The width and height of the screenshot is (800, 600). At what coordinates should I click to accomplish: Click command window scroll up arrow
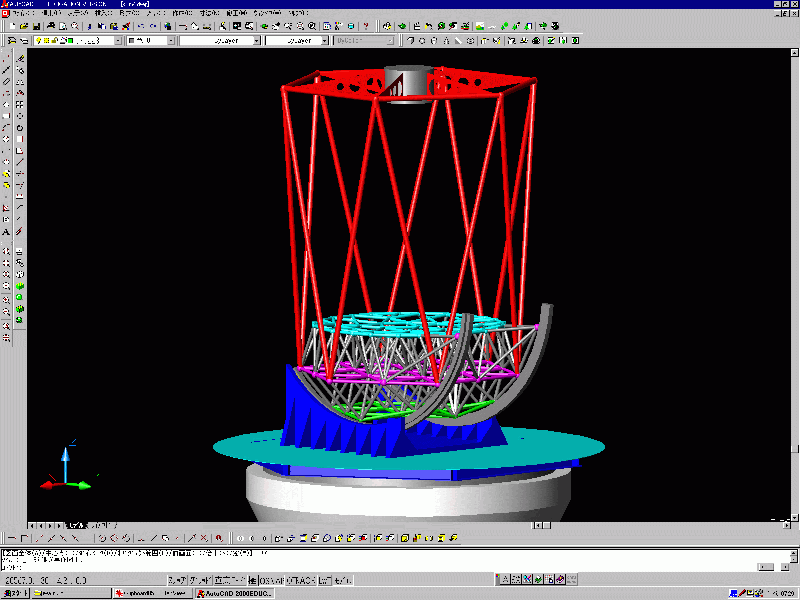pos(794,553)
